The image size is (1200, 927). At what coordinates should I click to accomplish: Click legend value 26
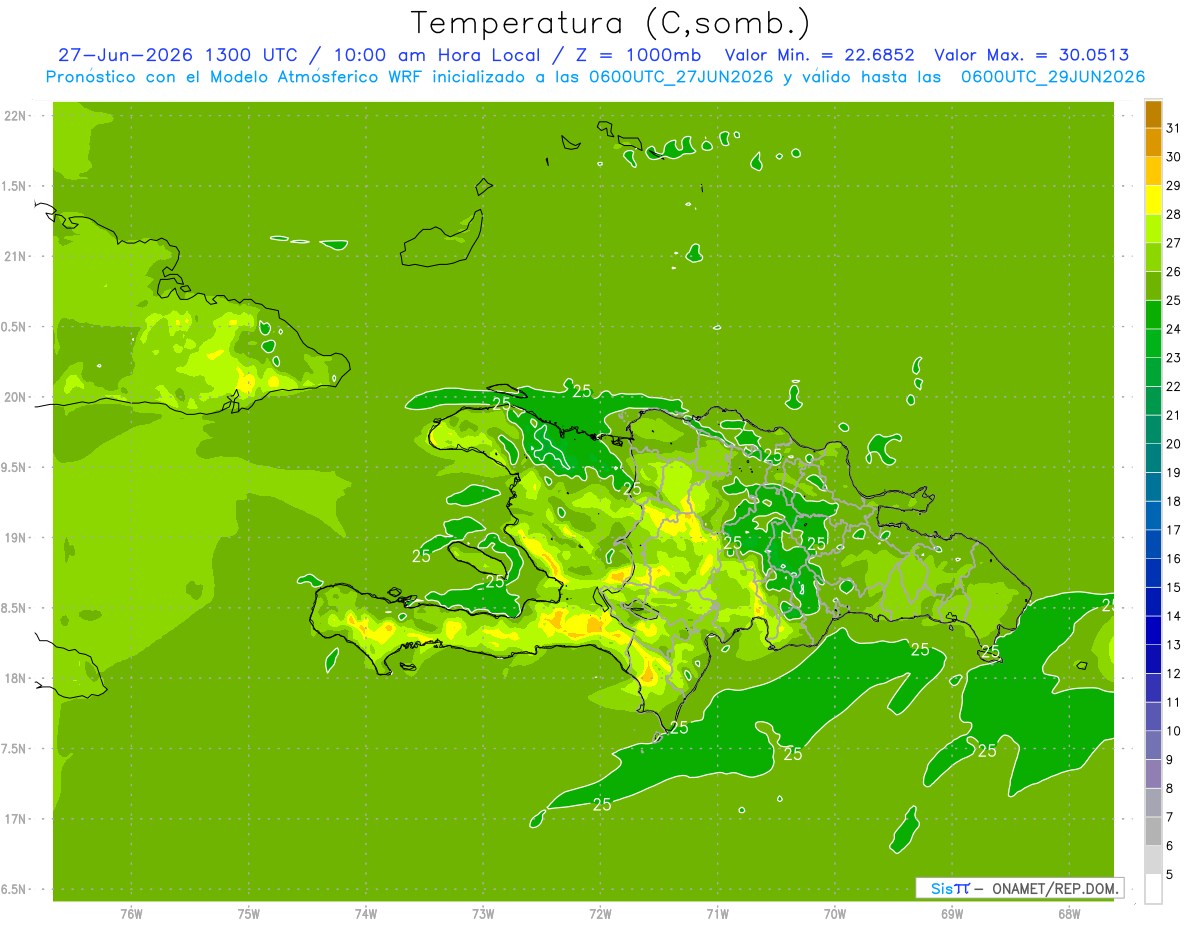pos(1174,272)
